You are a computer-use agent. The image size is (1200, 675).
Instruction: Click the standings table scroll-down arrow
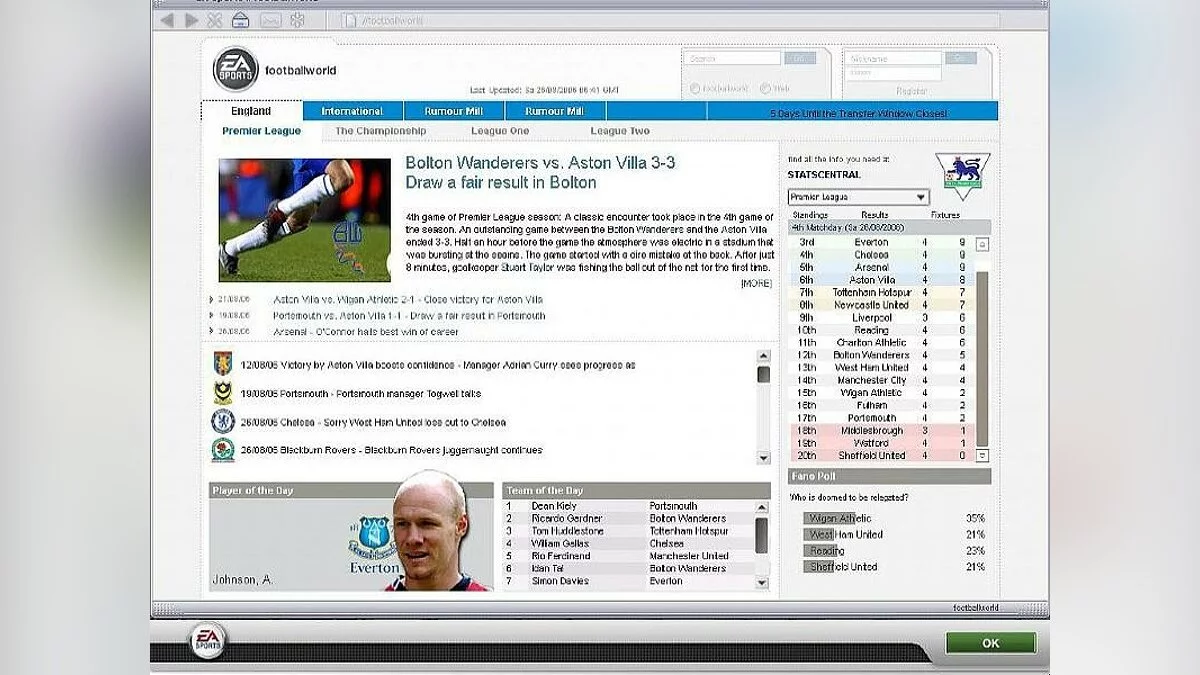pos(982,455)
